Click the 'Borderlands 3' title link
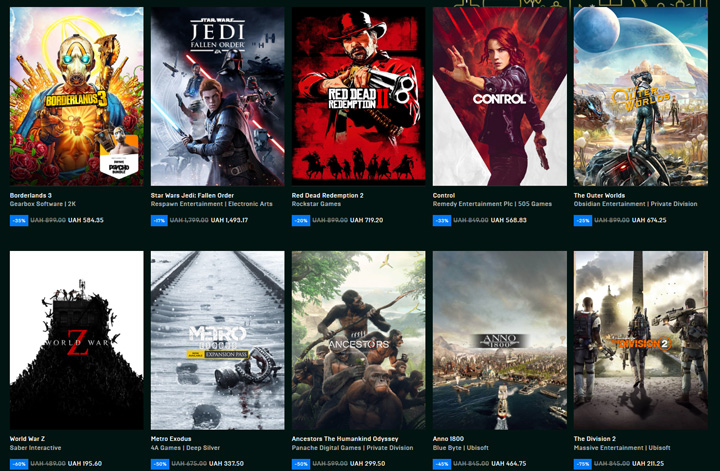The image size is (720, 471). [31, 195]
